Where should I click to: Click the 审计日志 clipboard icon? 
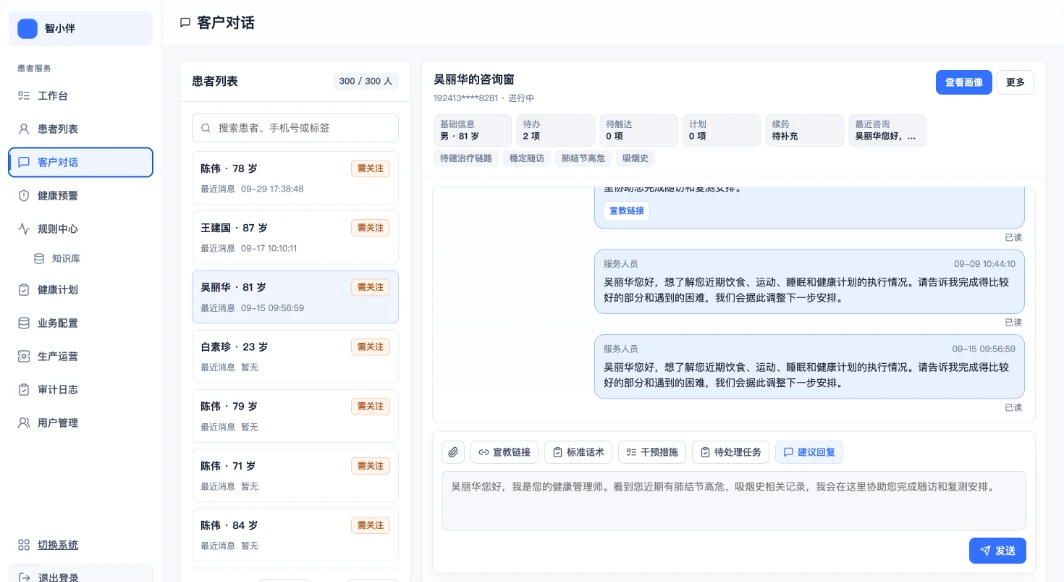[24, 389]
